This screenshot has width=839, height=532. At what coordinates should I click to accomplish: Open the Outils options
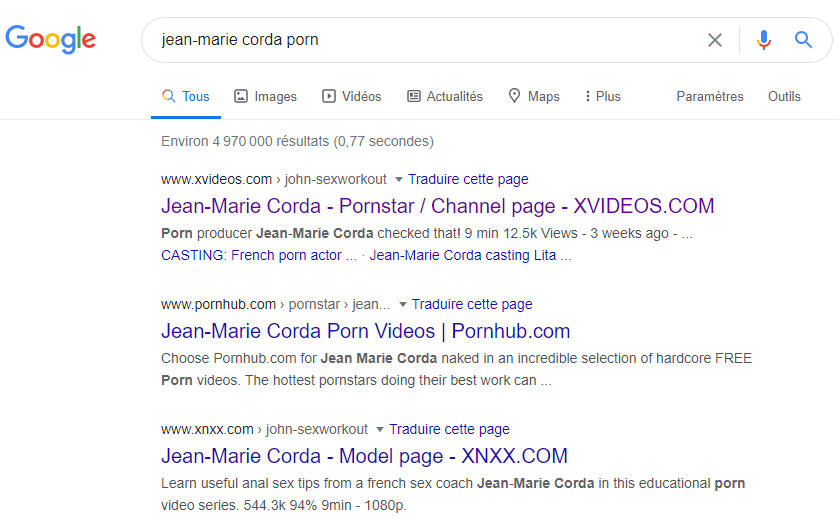[784, 96]
